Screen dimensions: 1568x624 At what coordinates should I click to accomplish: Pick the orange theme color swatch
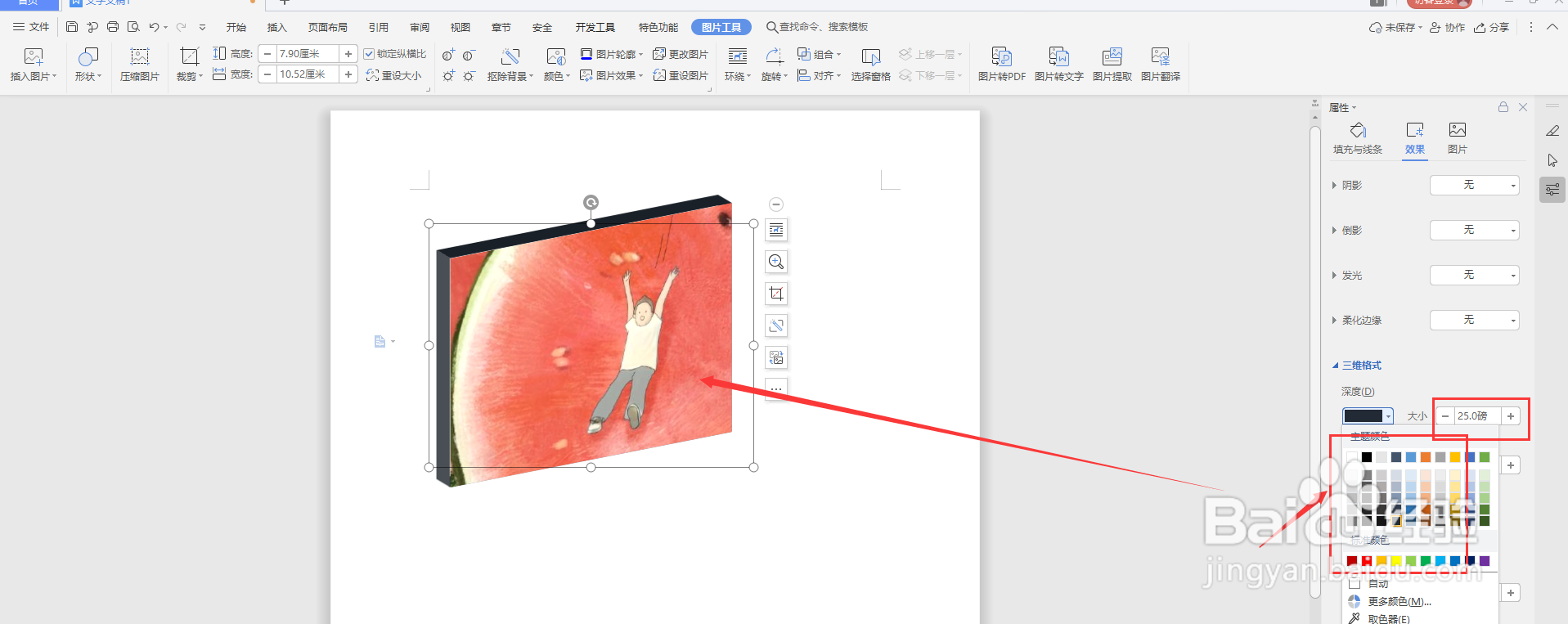(x=1426, y=457)
